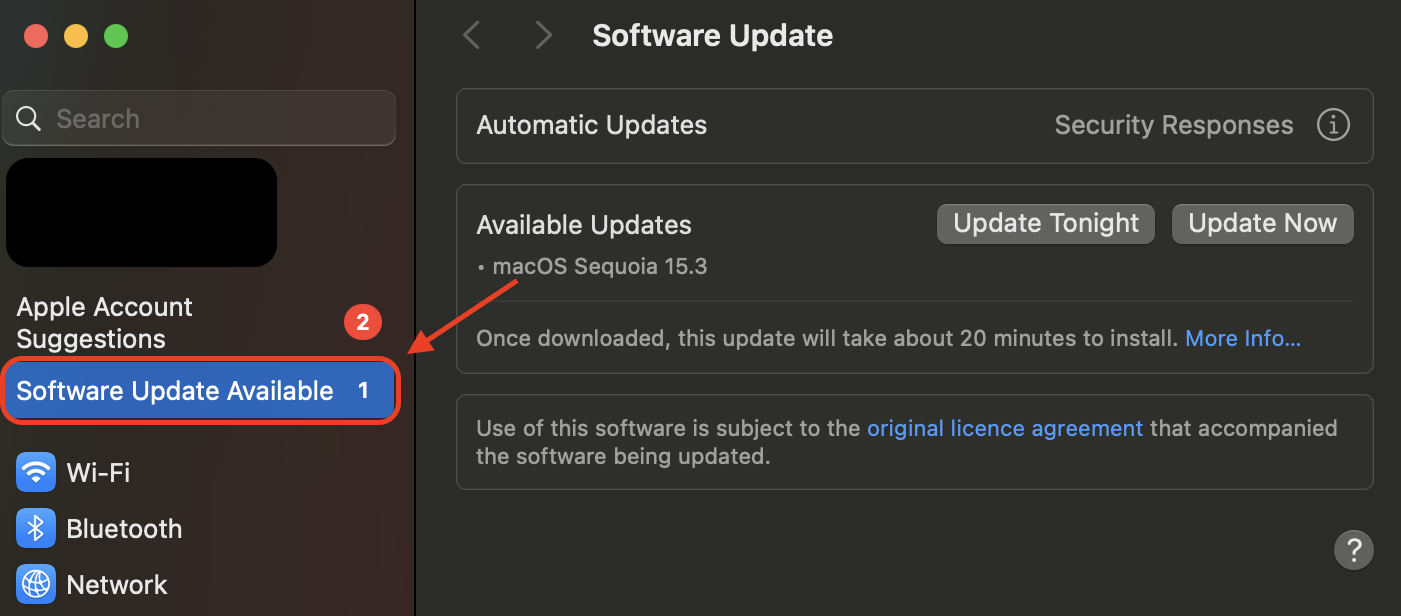Select the Wi-Fi icon in the sidebar
This screenshot has height=616, width=1401.
pos(36,472)
